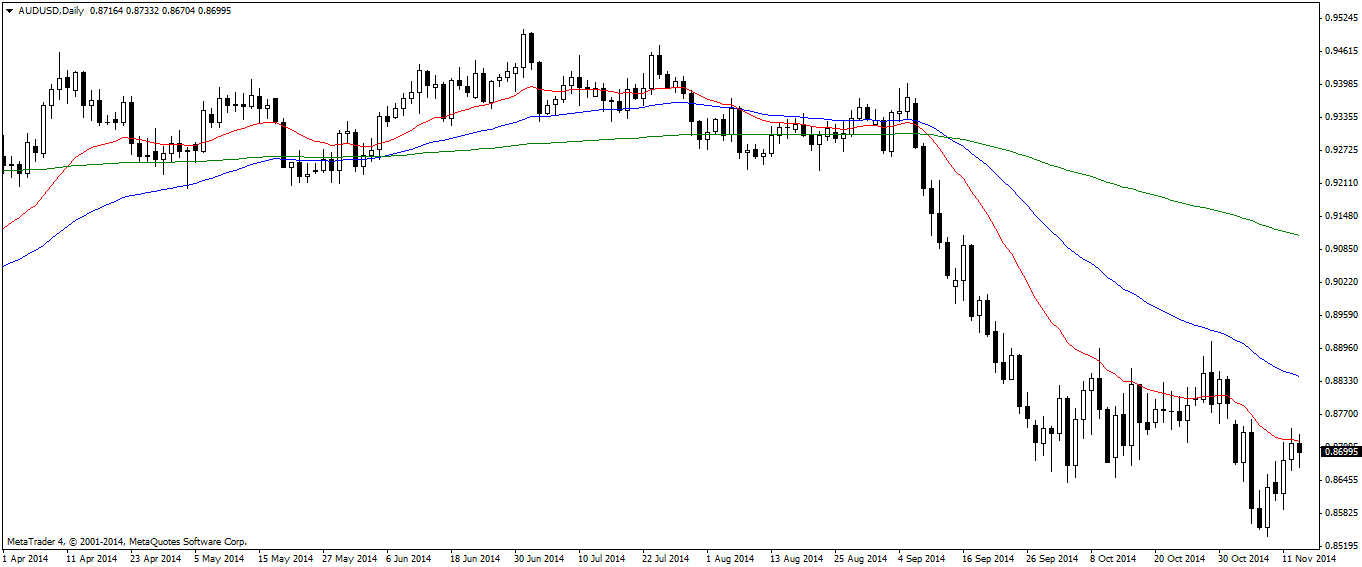Click the MetaTrader 4 copyright text
The height and width of the screenshot is (567, 1362).
[126, 541]
